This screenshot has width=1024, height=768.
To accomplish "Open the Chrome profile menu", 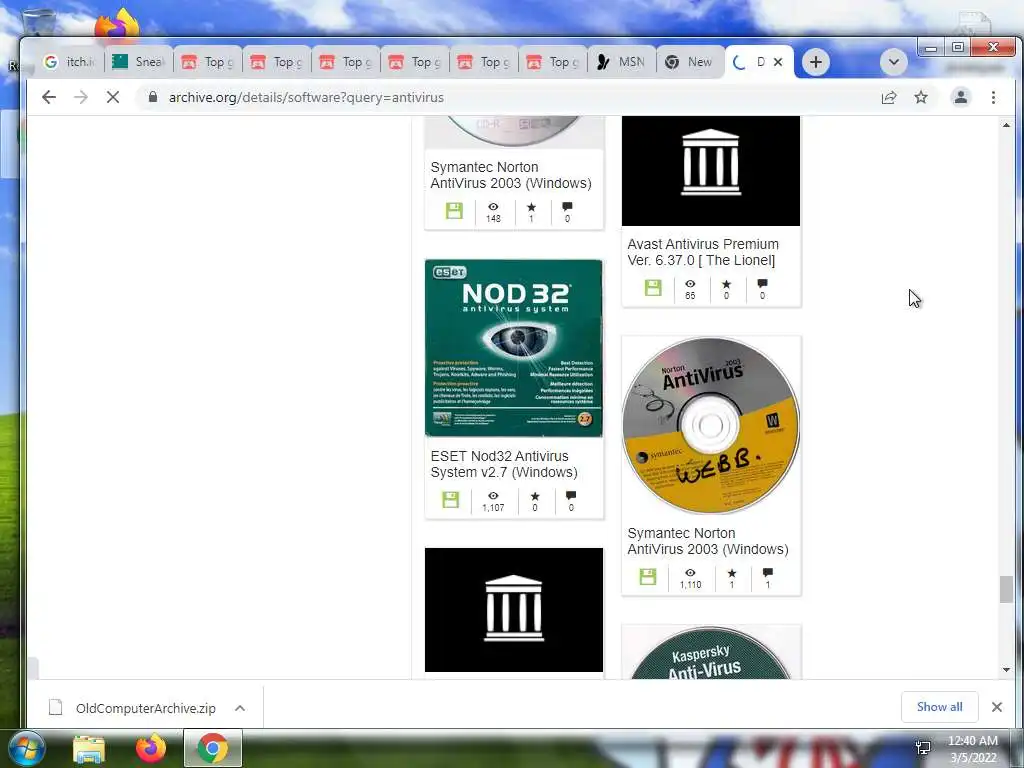I will click(961, 97).
